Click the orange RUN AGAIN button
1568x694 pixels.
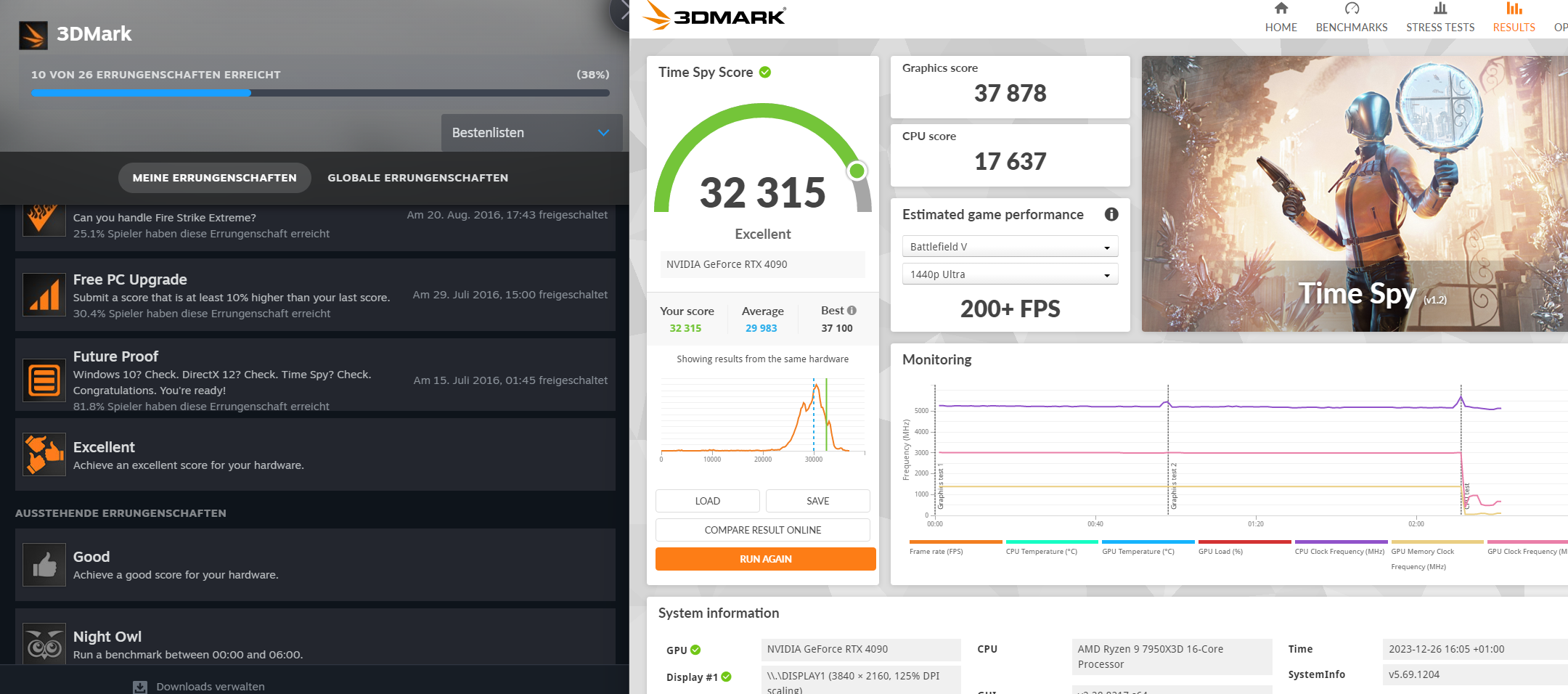tap(766, 559)
